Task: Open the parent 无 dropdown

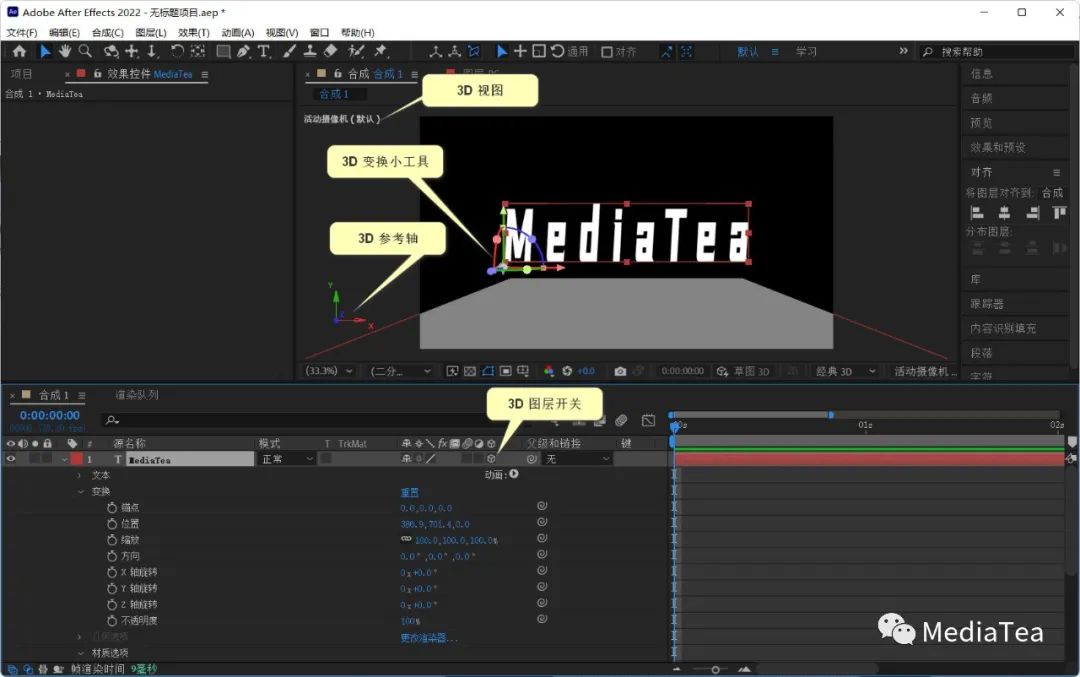Action: (577, 459)
